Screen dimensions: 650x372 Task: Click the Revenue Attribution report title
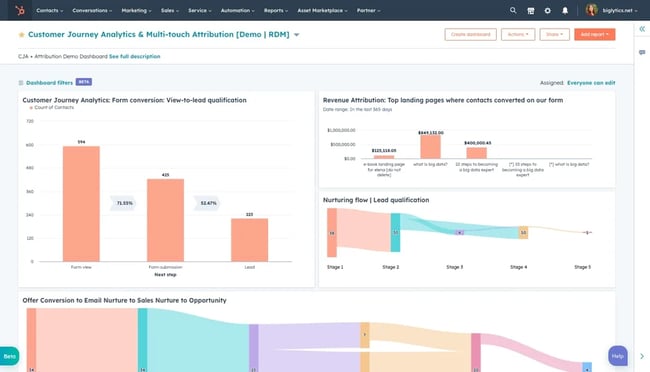click(443, 100)
